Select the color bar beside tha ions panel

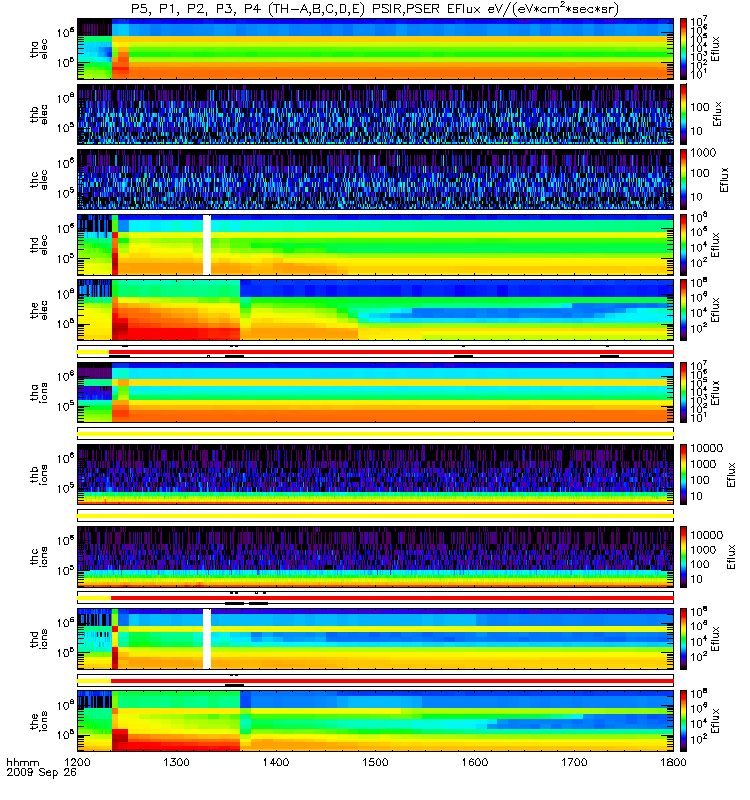[683, 392]
